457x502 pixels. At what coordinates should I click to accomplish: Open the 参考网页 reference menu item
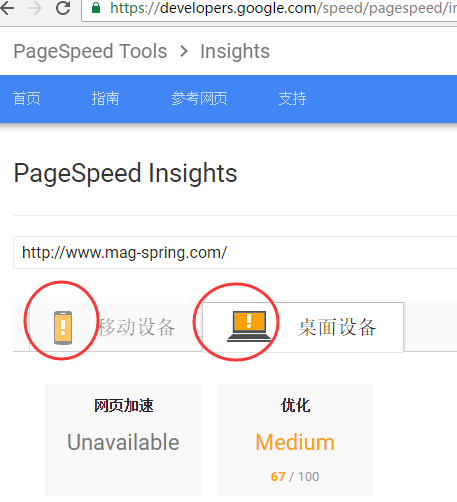(x=199, y=99)
